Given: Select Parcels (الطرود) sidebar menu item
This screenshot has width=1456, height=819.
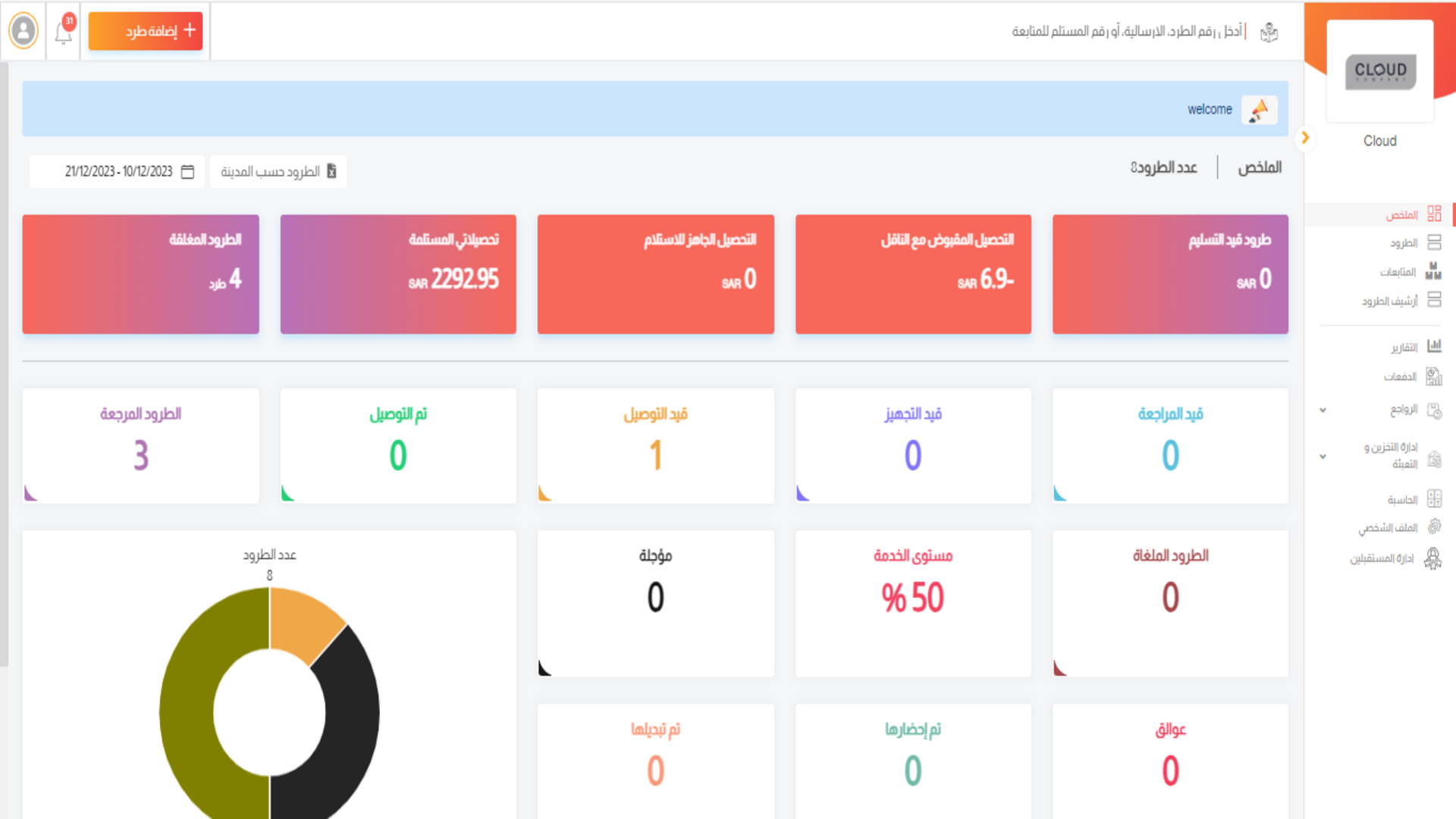Looking at the screenshot, I should 1404,243.
